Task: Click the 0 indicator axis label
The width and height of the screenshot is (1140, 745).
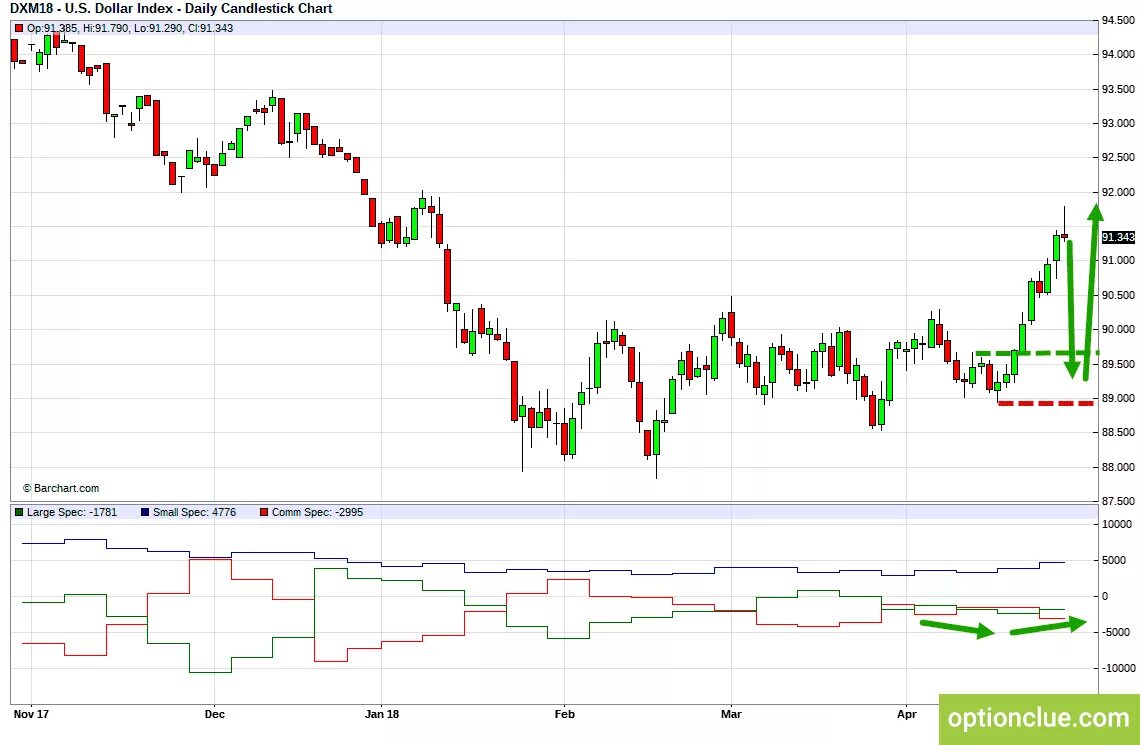Action: tap(1106, 596)
